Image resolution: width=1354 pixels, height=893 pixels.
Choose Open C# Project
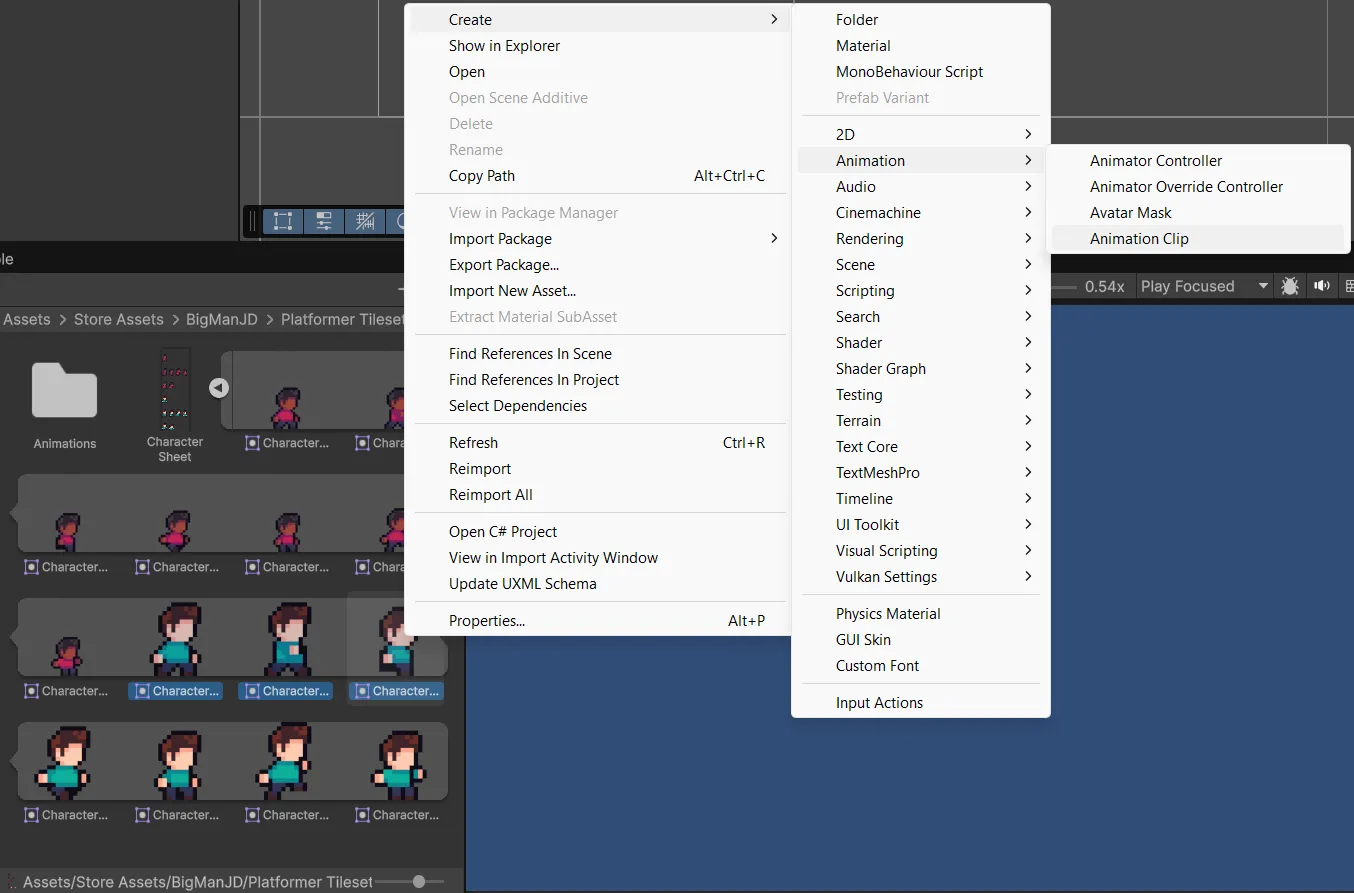click(x=600, y=532)
